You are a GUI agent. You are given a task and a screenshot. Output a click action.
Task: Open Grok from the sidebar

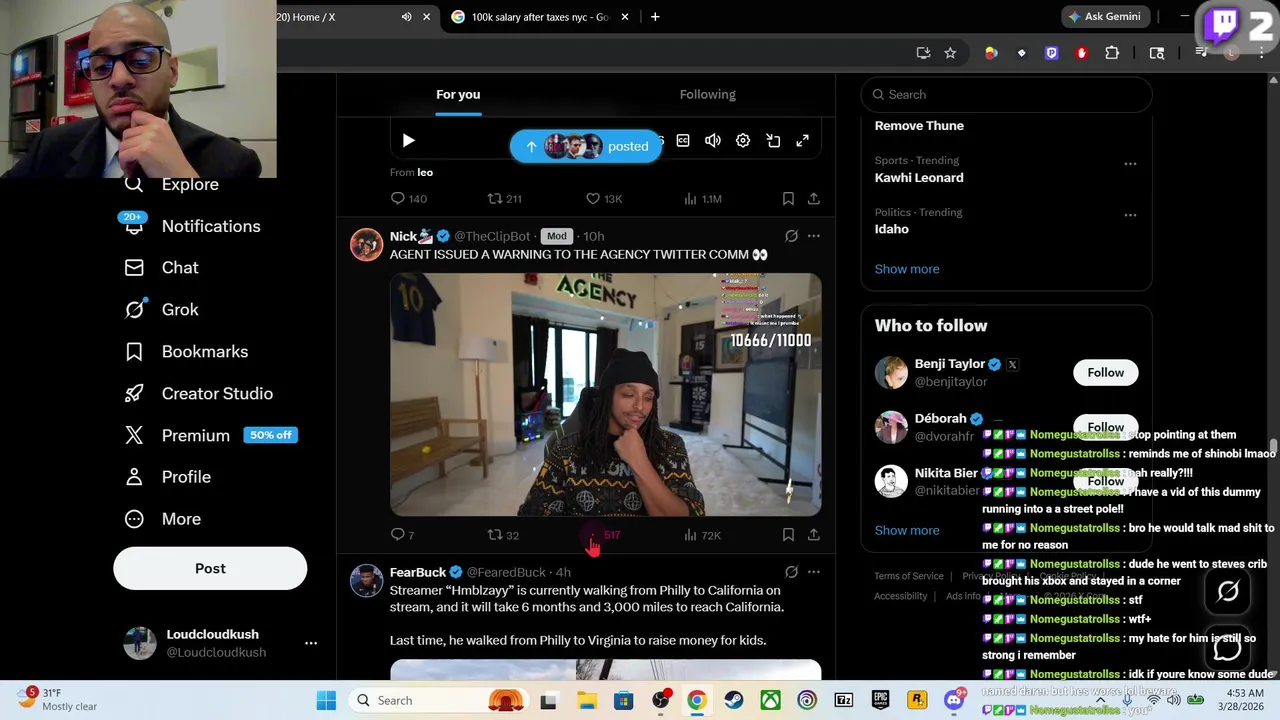[x=161, y=310]
